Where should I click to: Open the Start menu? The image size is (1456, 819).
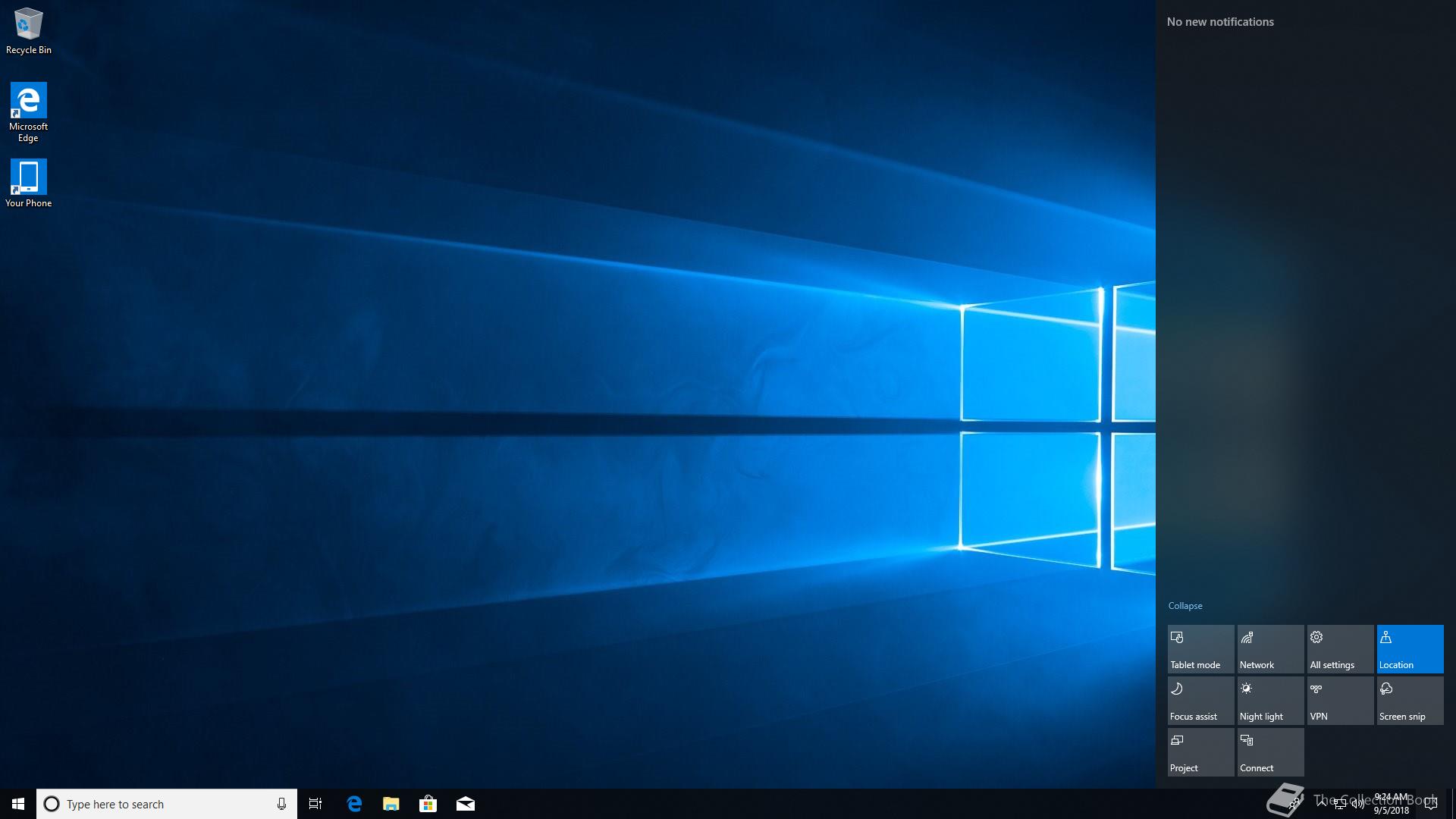click(18, 804)
